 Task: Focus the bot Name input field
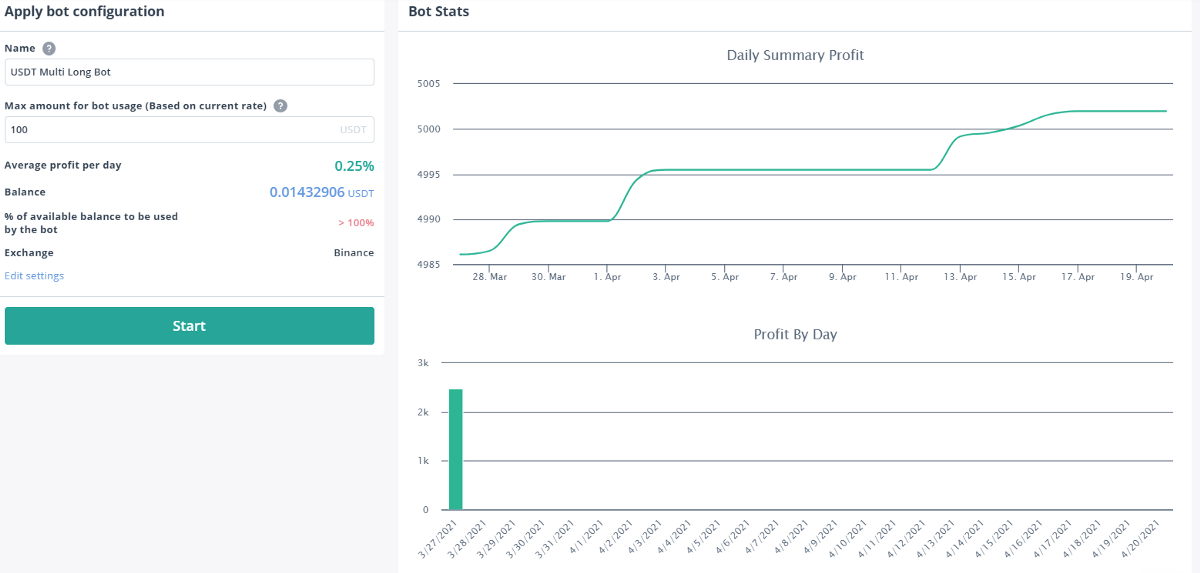coord(189,72)
